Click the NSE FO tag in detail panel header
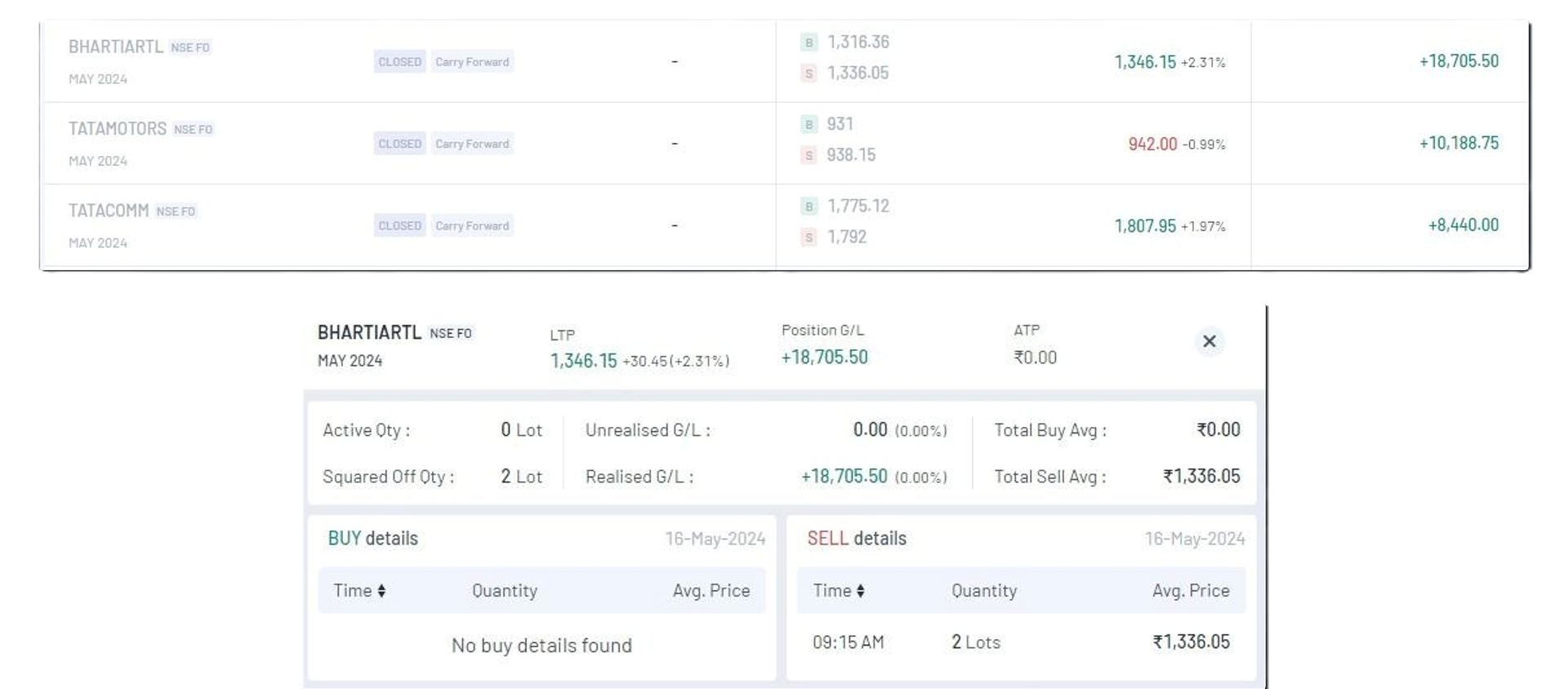This screenshot has width=1568, height=689. coord(451,333)
